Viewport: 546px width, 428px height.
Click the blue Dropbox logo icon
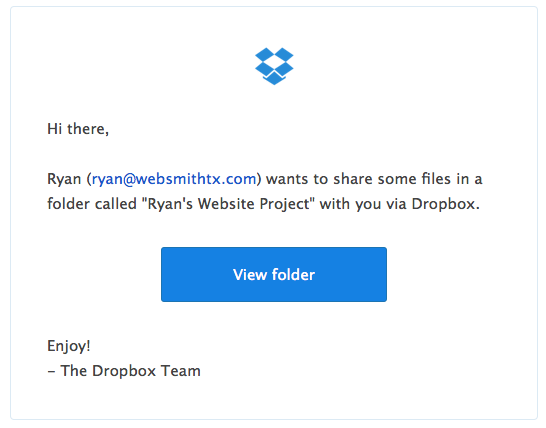coord(274,66)
